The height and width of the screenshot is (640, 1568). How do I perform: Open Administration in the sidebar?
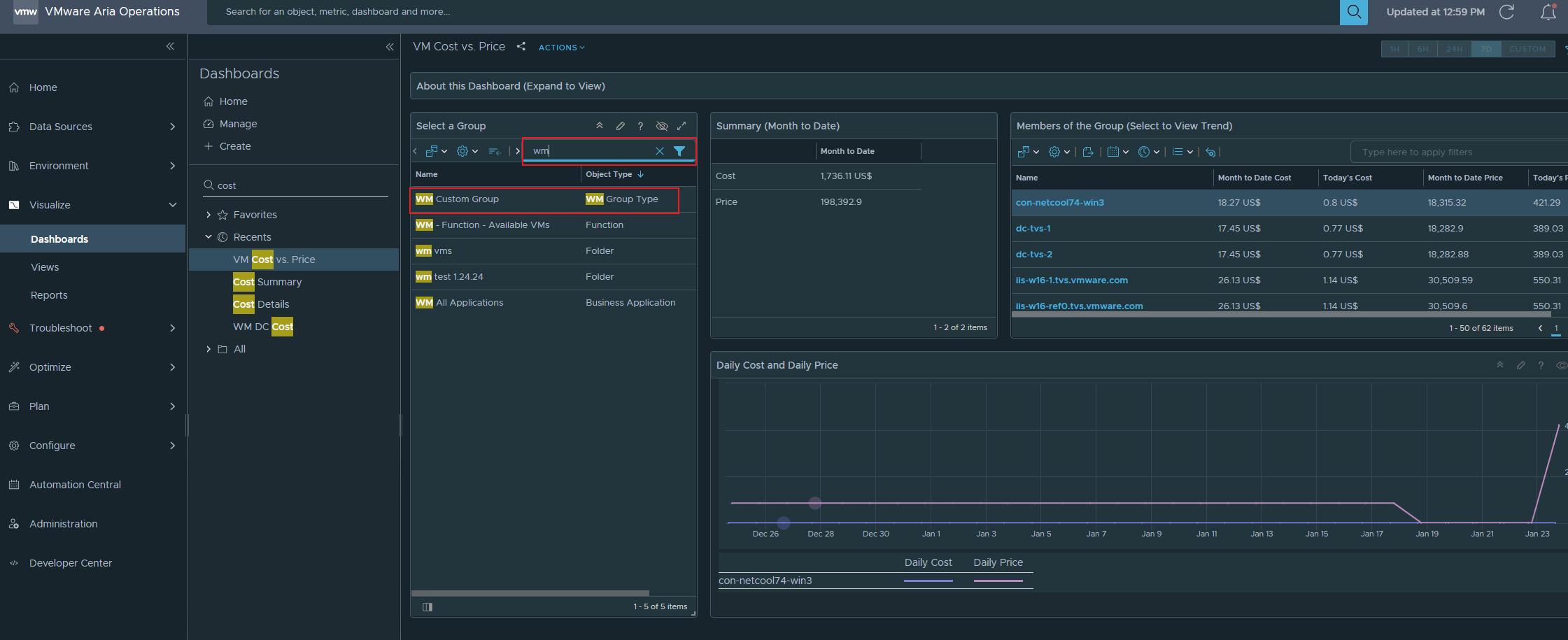point(64,524)
